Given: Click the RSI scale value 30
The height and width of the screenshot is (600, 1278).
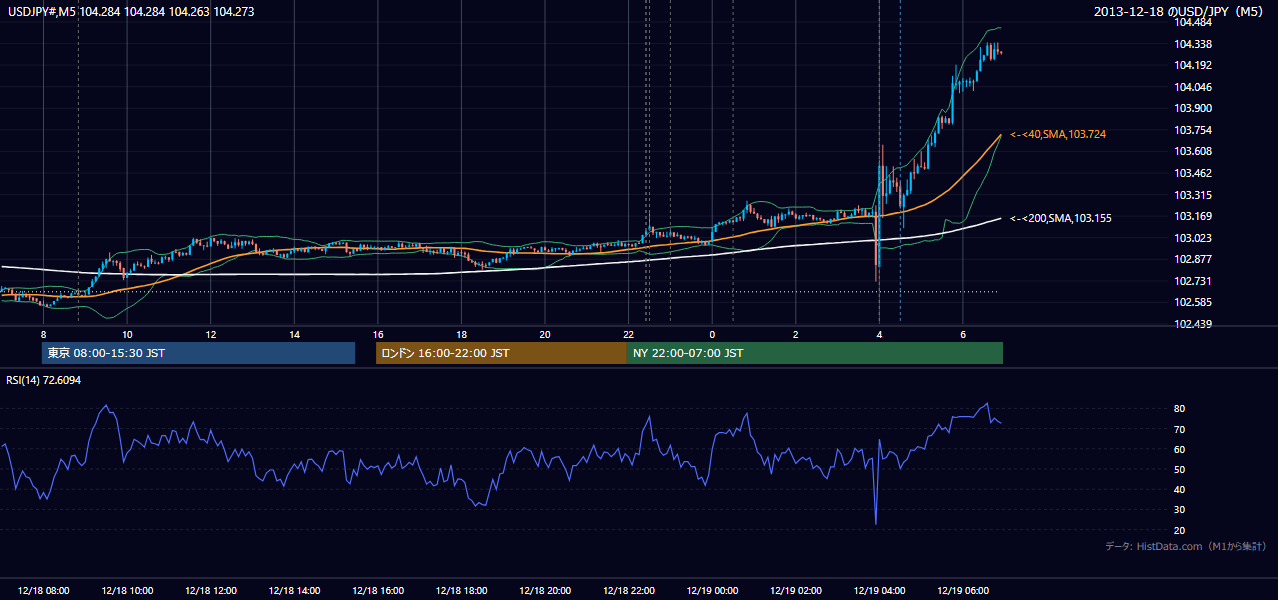Looking at the screenshot, I should 1180,510.
